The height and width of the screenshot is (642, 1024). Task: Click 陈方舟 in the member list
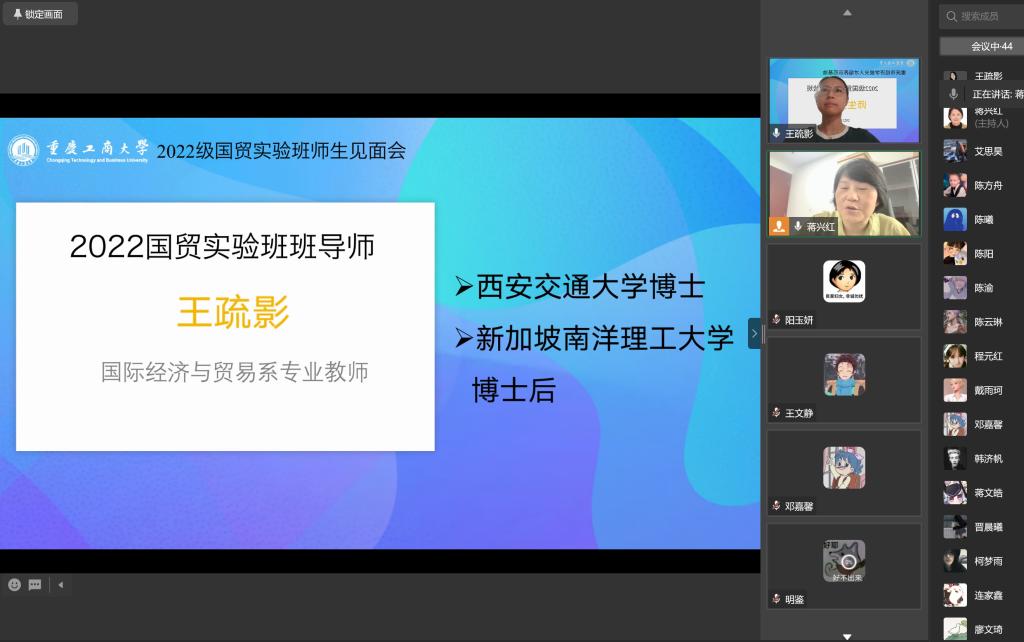click(x=988, y=186)
